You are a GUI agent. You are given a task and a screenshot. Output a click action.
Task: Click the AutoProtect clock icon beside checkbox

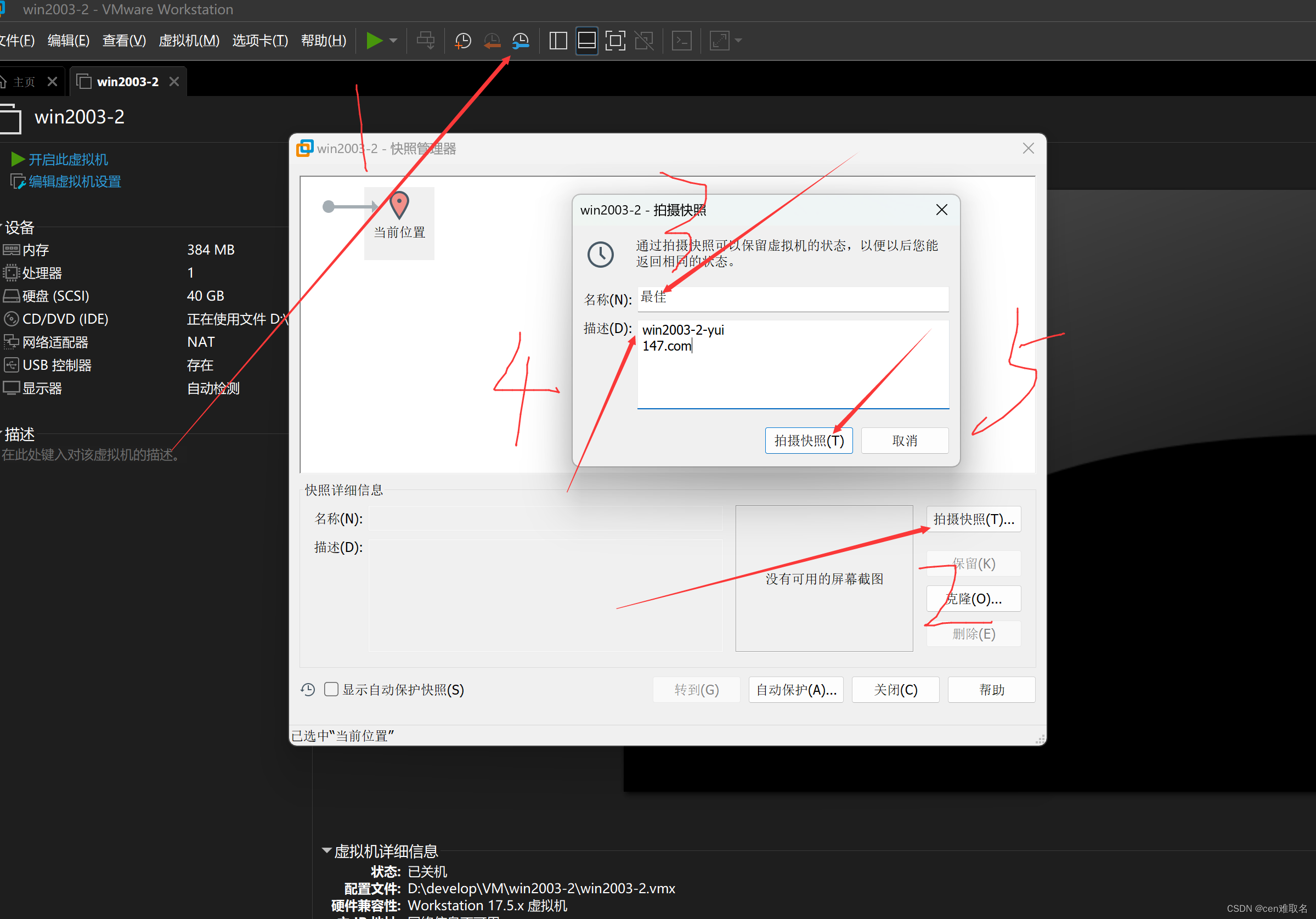click(x=308, y=690)
